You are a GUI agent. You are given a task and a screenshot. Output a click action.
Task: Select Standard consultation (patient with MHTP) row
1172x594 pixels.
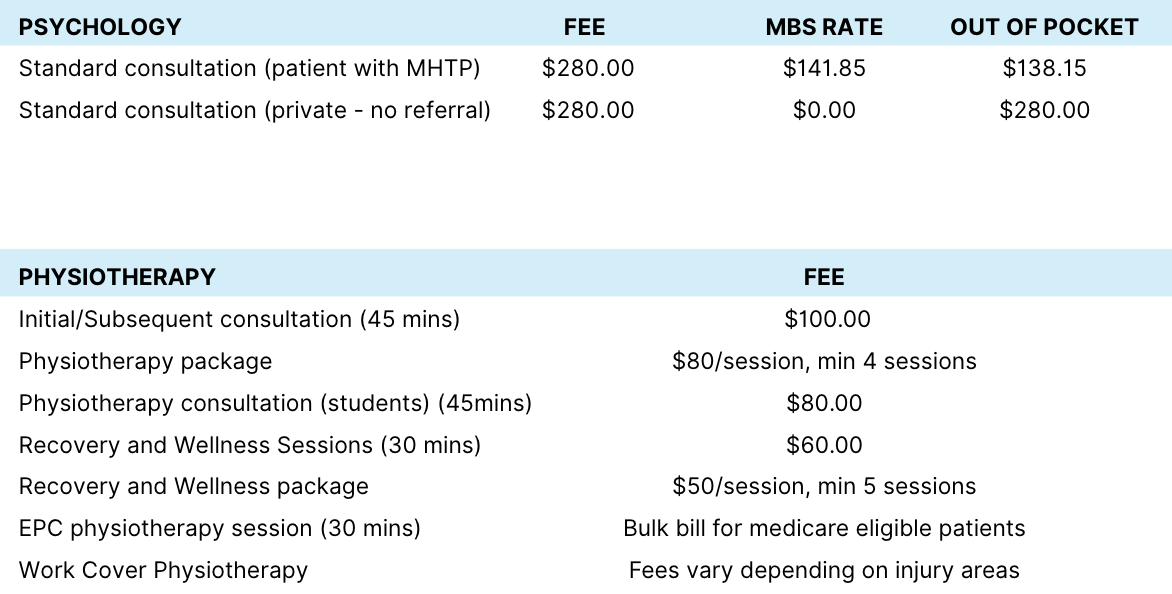click(250, 69)
